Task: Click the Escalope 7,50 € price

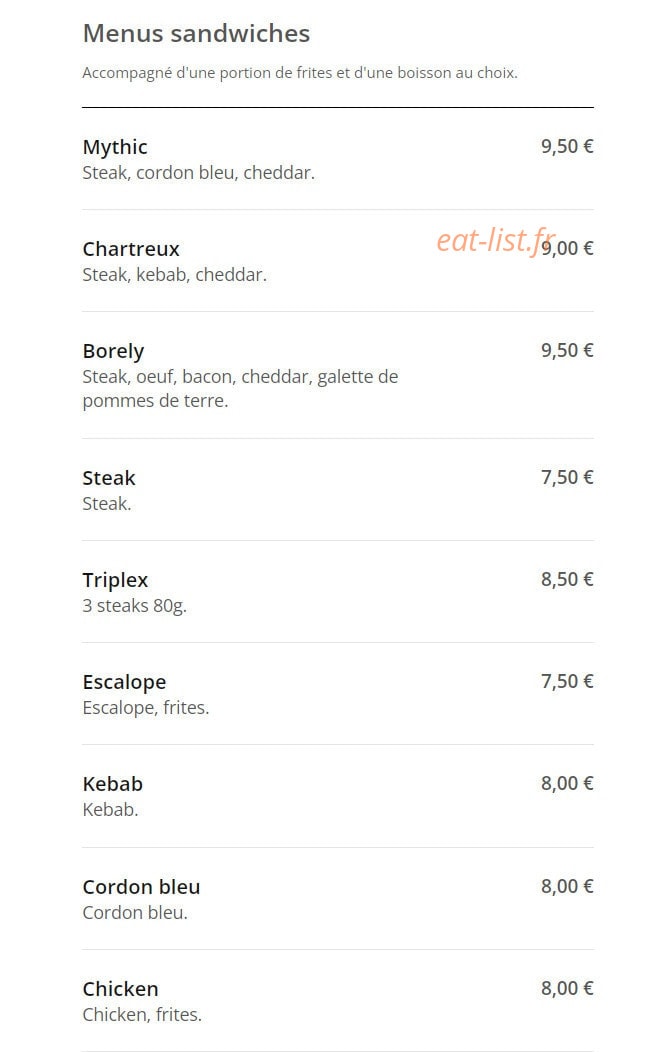Action: pyautogui.click(x=567, y=681)
